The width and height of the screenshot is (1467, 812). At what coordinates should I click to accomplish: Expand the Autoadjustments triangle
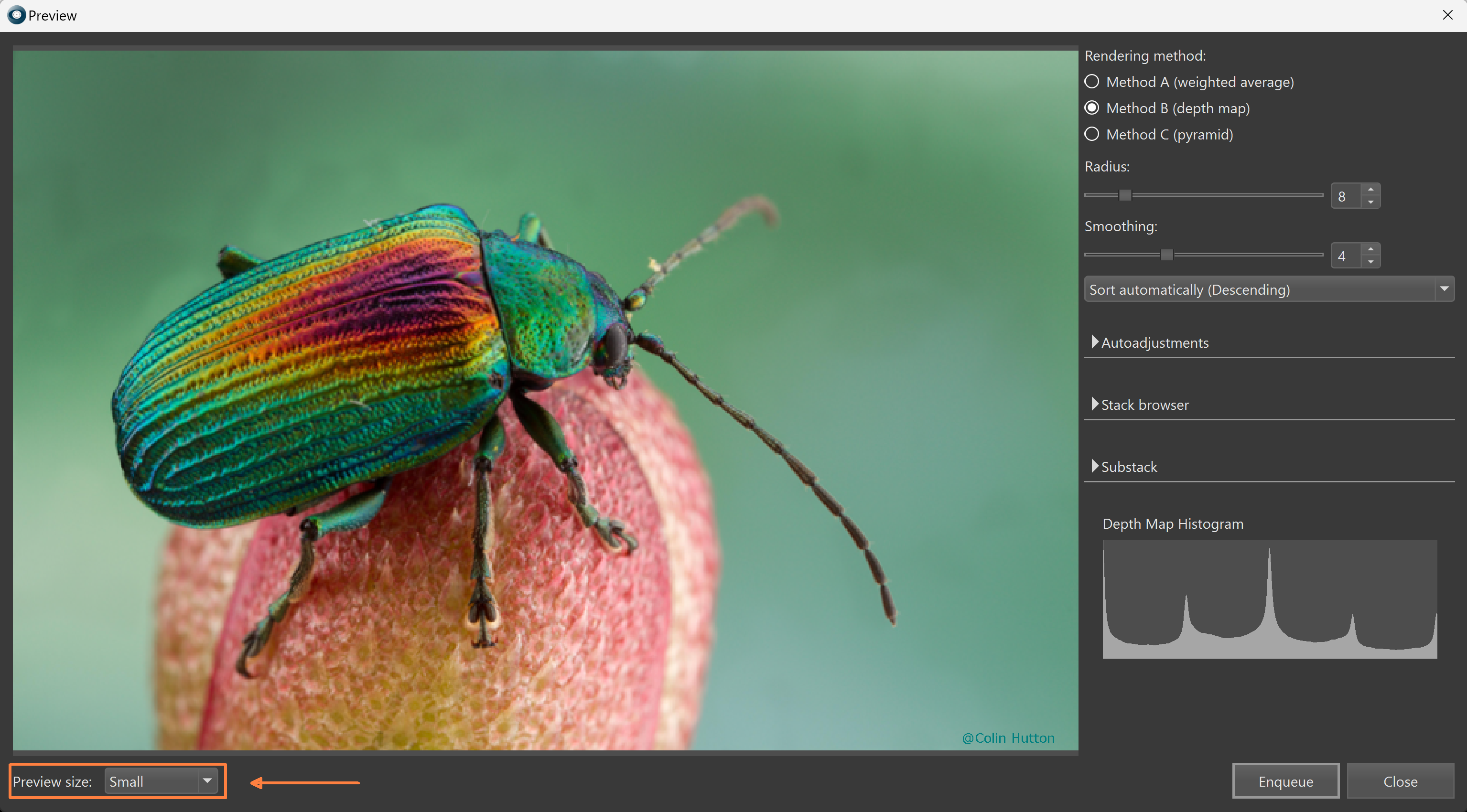(x=1095, y=342)
